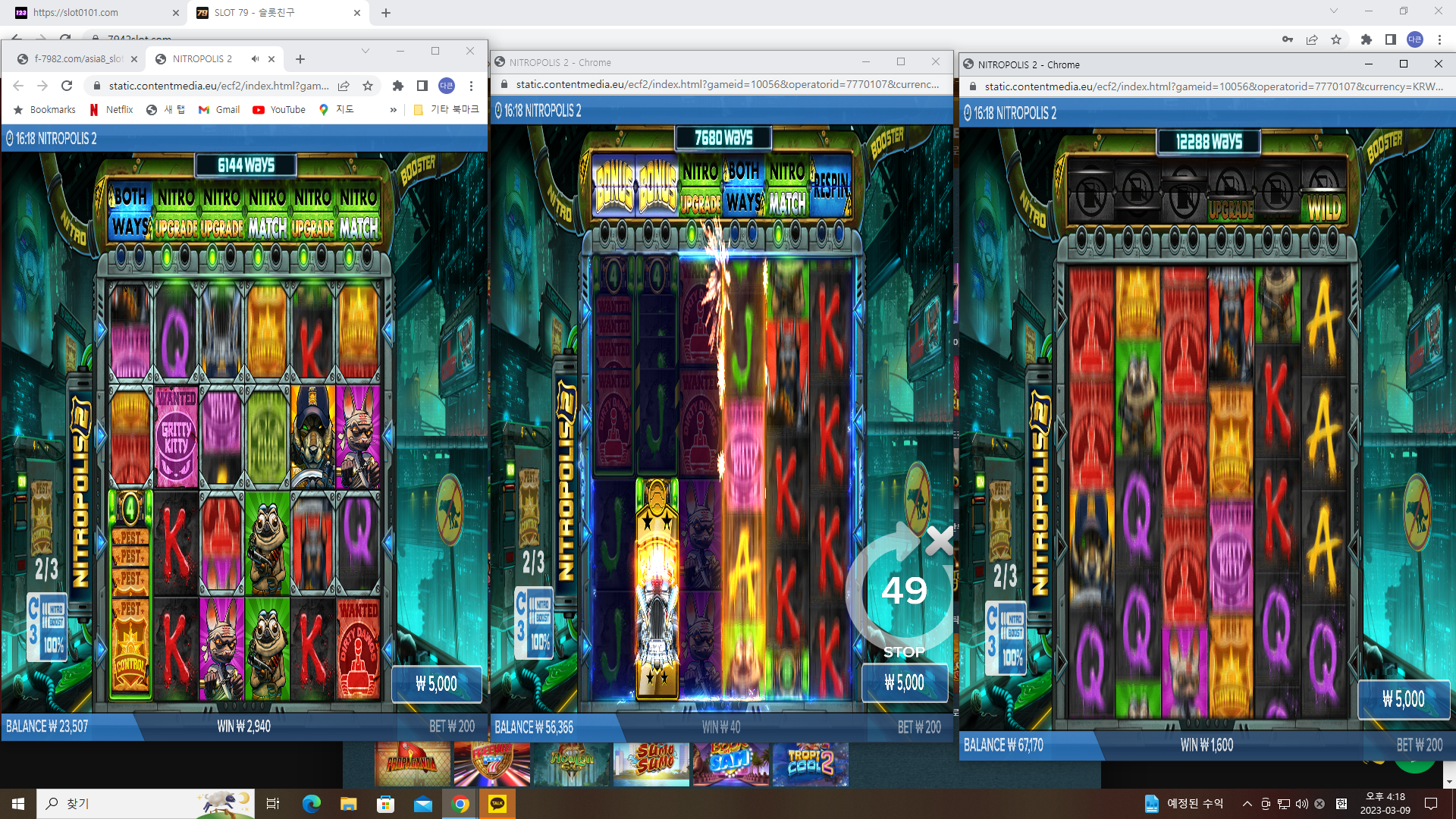1456x819 pixels.
Task: Reload the page in left Chrome window
Action: click(x=67, y=86)
